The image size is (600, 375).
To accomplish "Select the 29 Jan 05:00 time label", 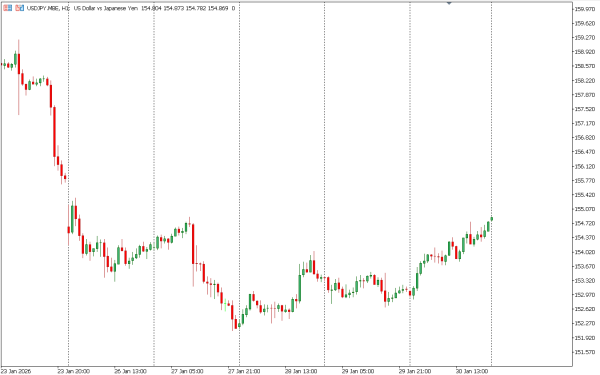I will coord(358,371).
